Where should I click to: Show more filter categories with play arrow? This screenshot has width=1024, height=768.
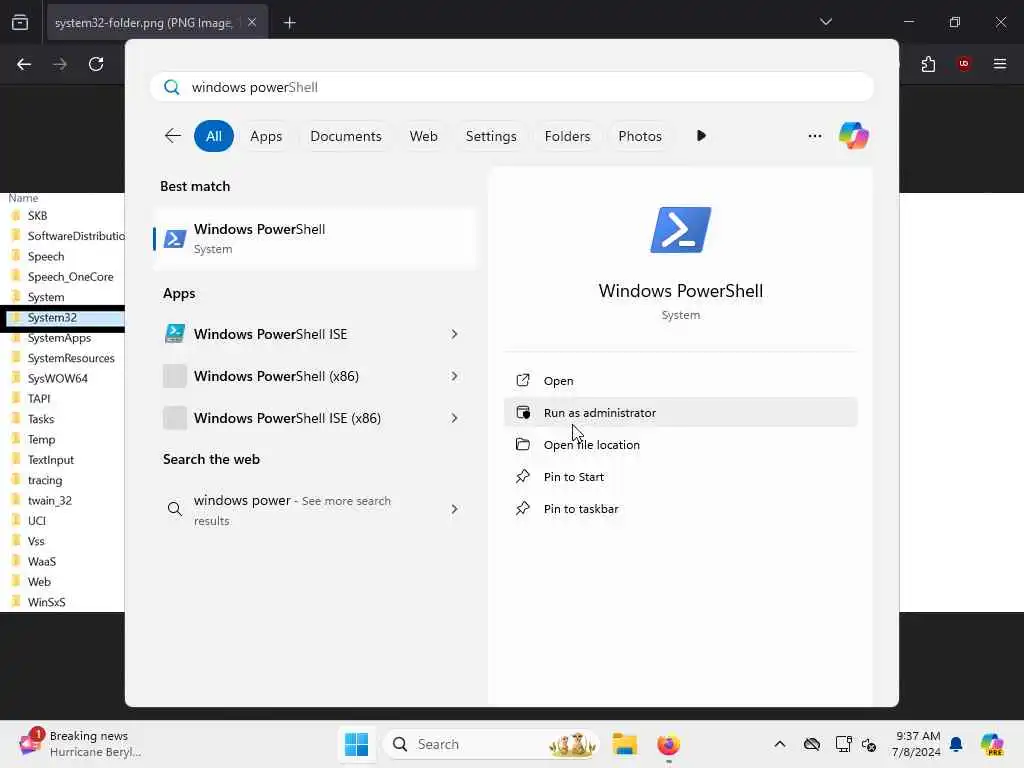pos(701,136)
